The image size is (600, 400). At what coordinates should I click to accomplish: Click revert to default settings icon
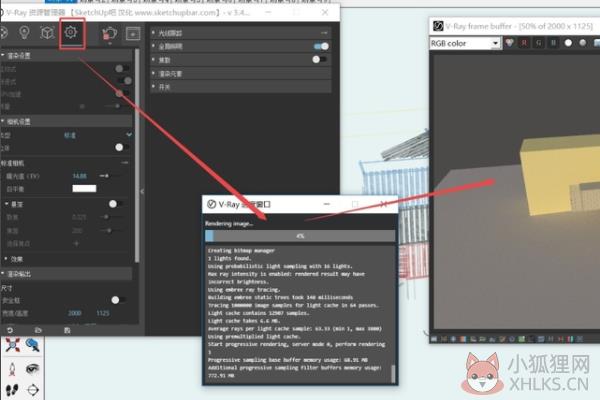(x=10, y=330)
